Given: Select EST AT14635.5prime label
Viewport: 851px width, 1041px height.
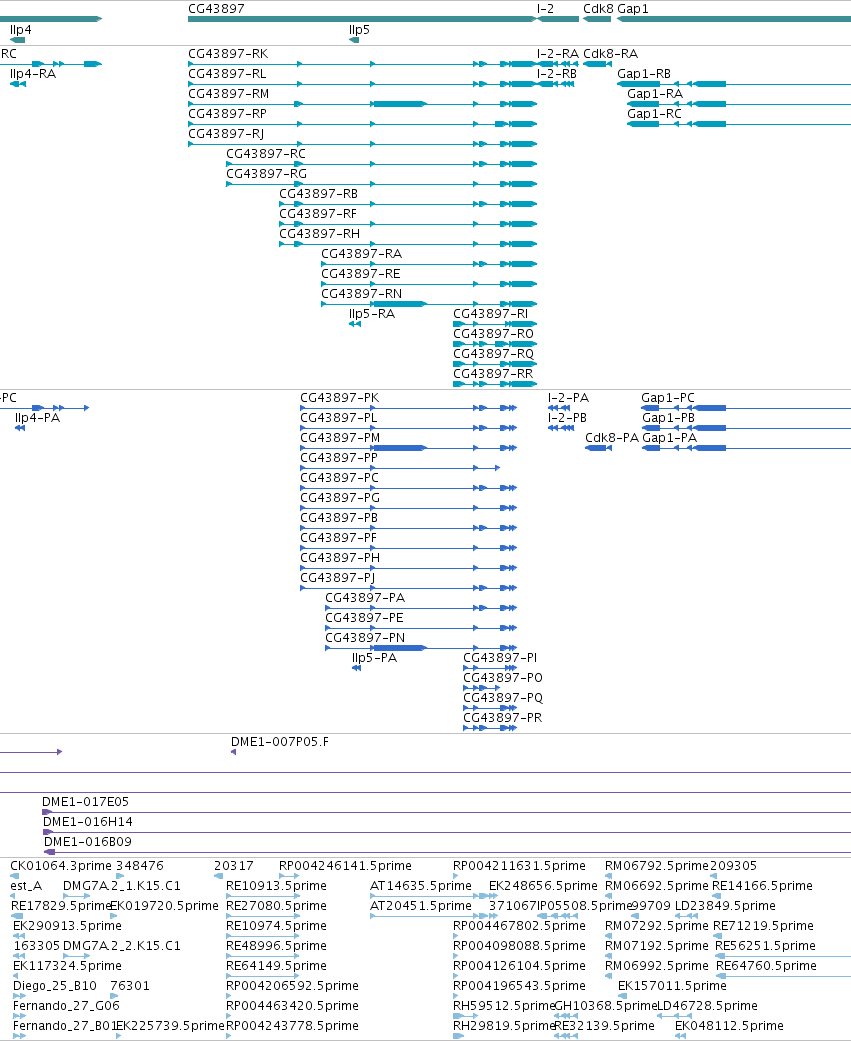Looking at the screenshot, I should point(421,886).
